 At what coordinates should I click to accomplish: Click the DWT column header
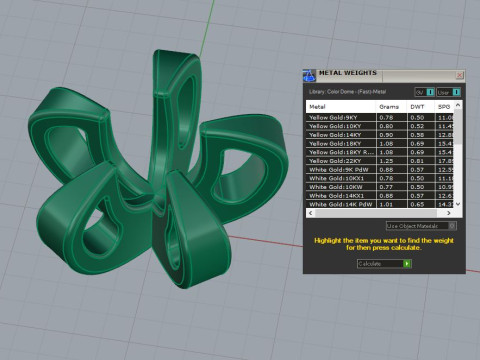click(x=421, y=107)
